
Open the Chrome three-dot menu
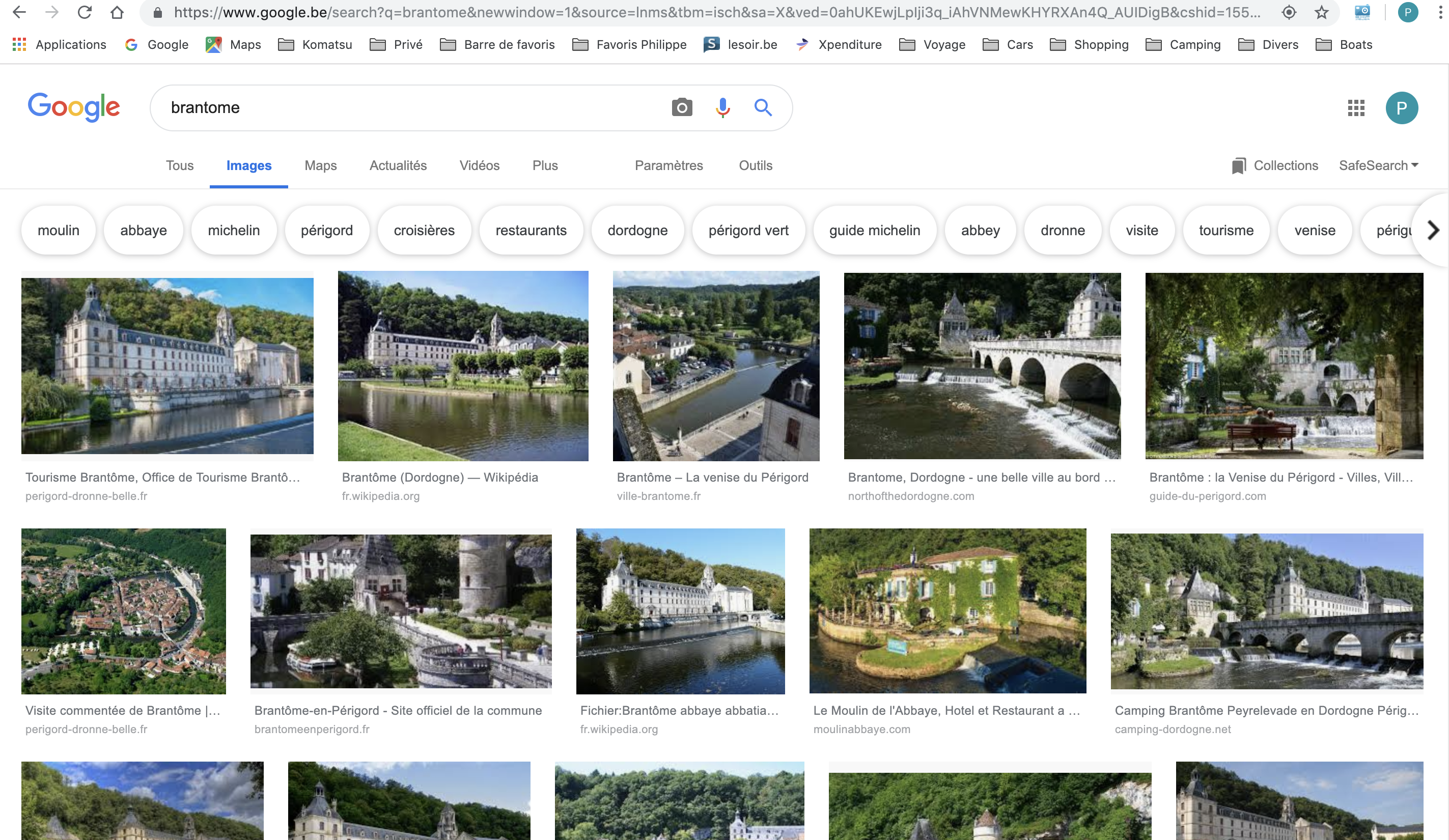pos(1439,12)
